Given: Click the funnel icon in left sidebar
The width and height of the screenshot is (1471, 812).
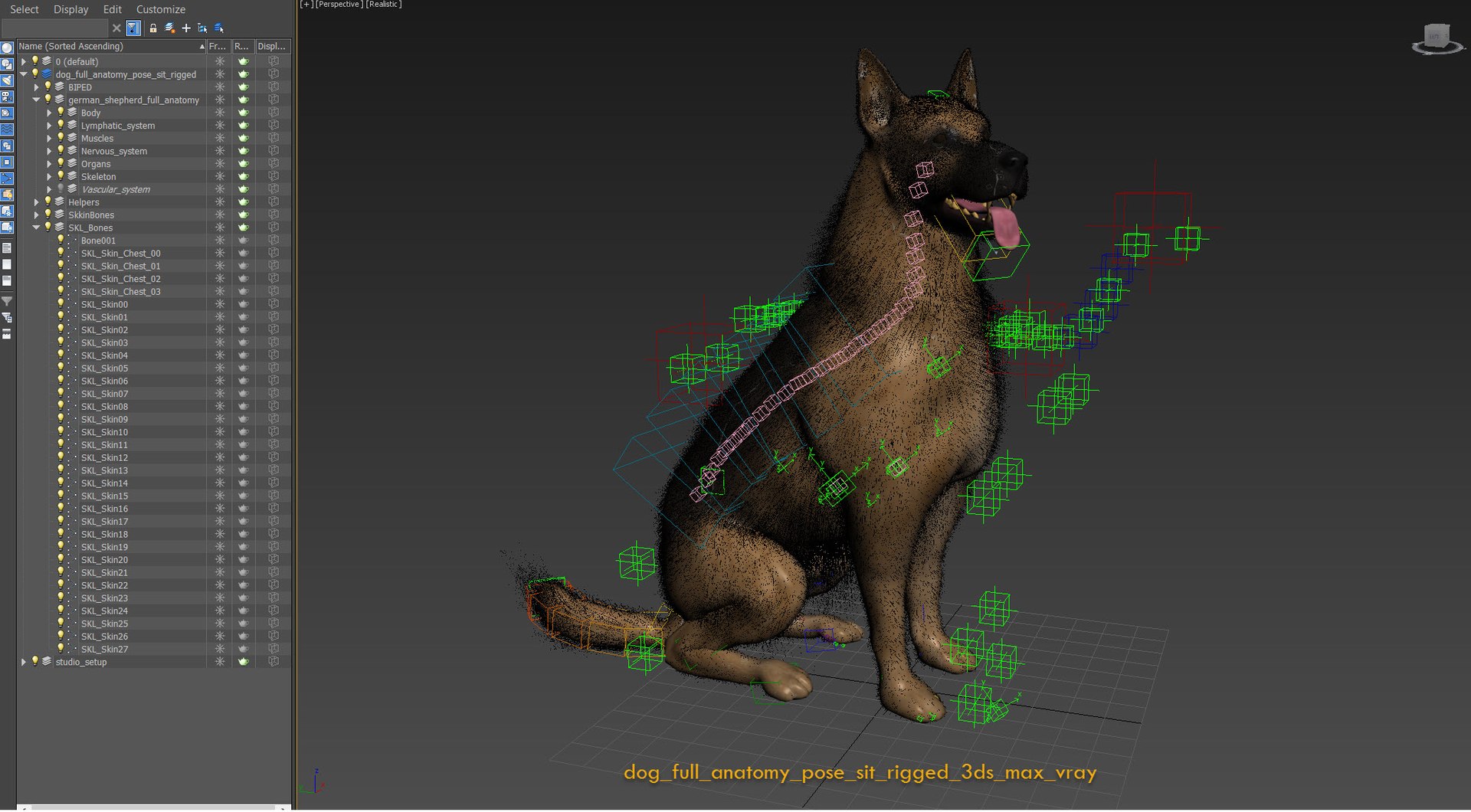Looking at the screenshot, I should click(7, 301).
